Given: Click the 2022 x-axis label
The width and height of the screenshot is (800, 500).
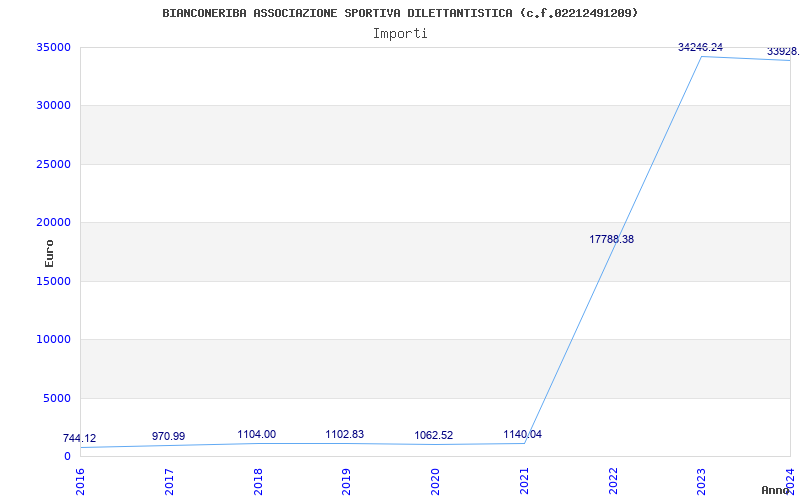Looking at the screenshot, I should tap(612, 481).
